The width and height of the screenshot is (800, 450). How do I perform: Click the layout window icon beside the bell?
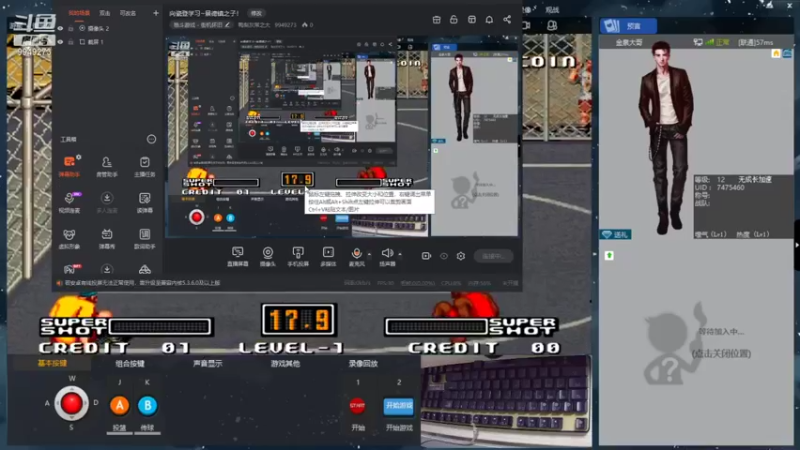(471, 19)
